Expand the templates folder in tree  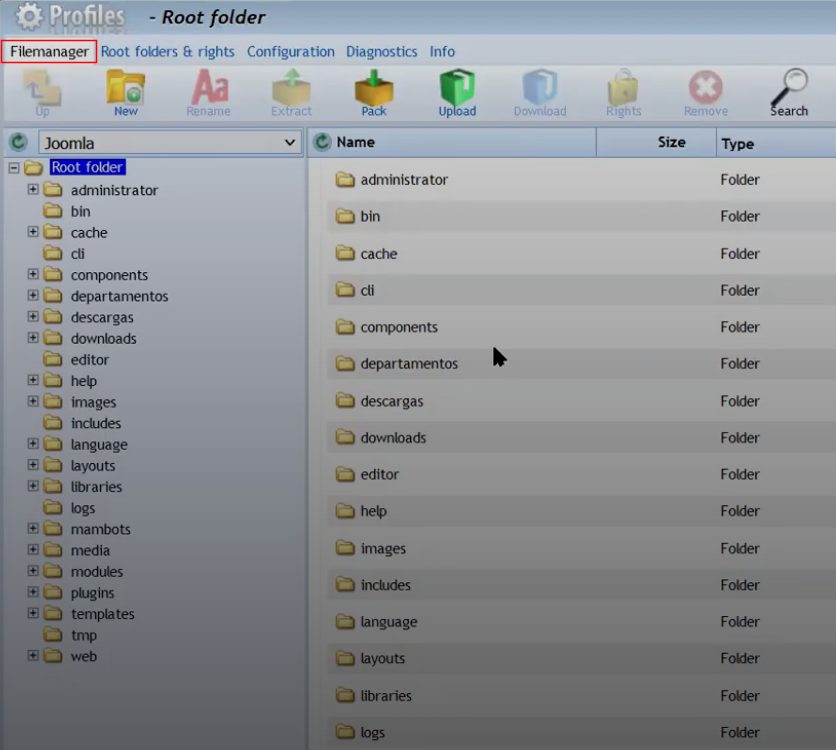click(x=33, y=614)
